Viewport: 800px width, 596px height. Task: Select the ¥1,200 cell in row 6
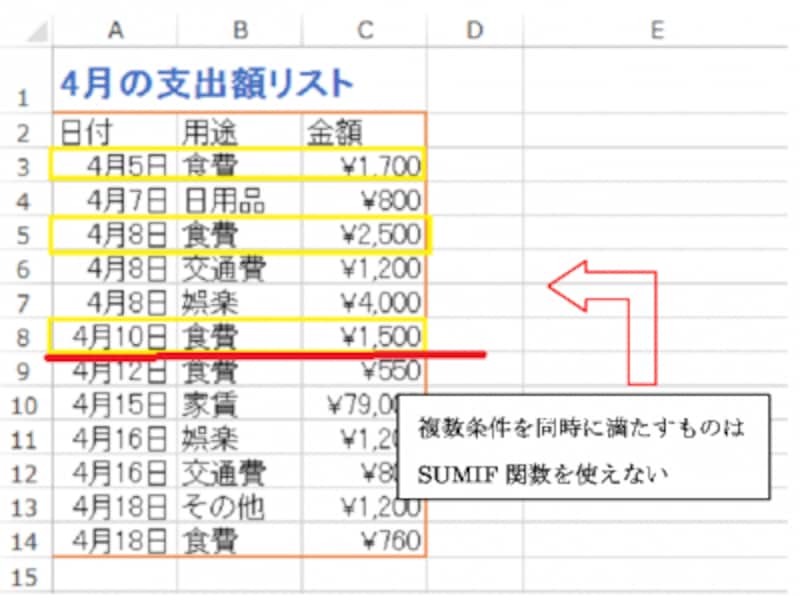[365, 268]
